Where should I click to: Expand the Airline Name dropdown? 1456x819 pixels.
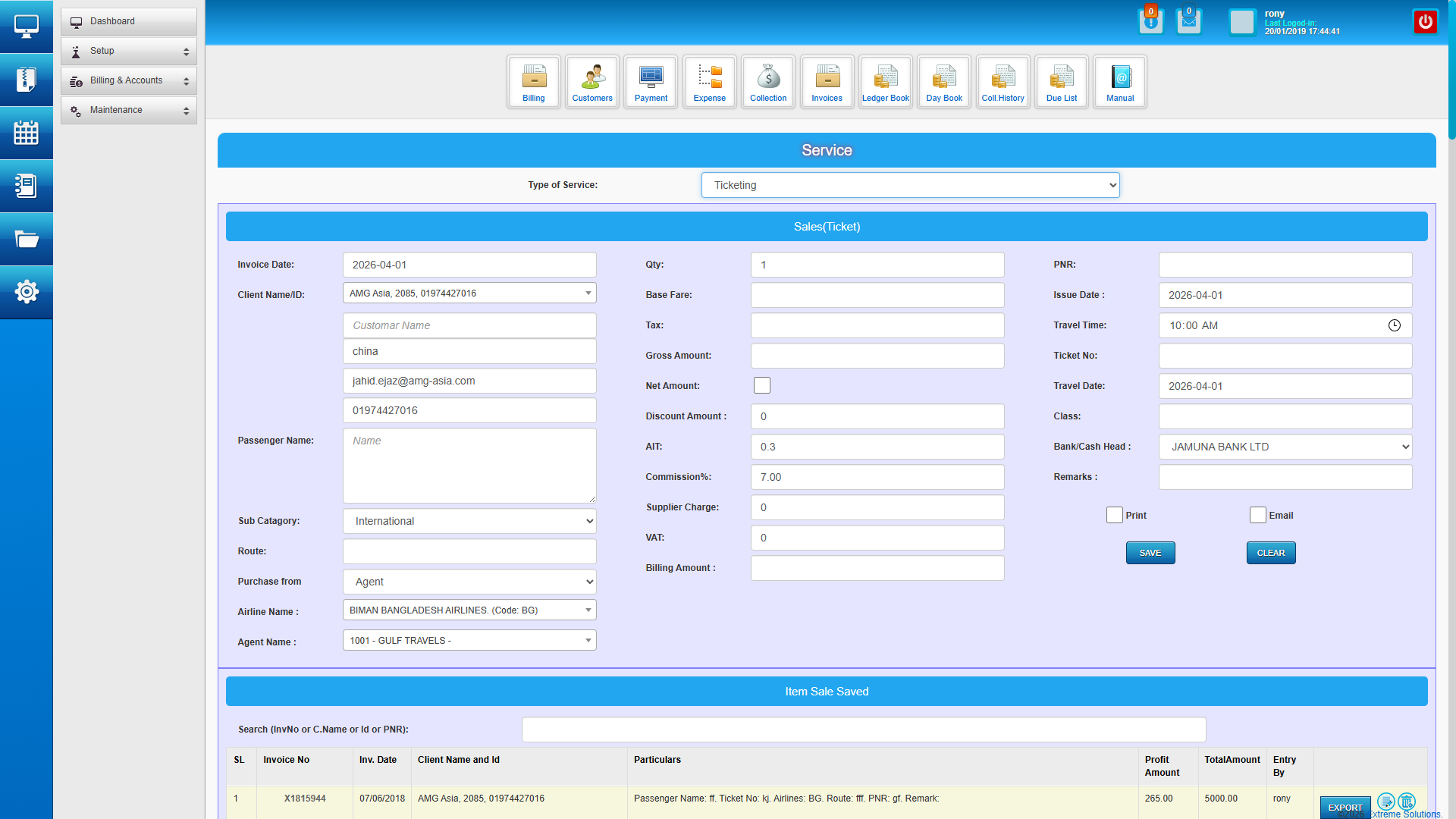(x=469, y=610)
